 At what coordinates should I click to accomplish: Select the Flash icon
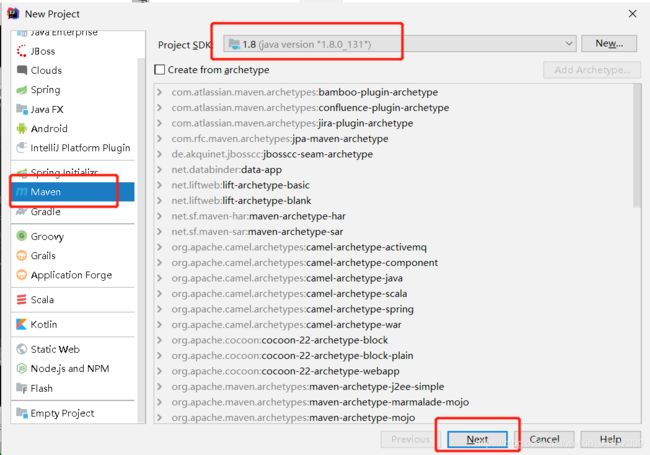22,388
